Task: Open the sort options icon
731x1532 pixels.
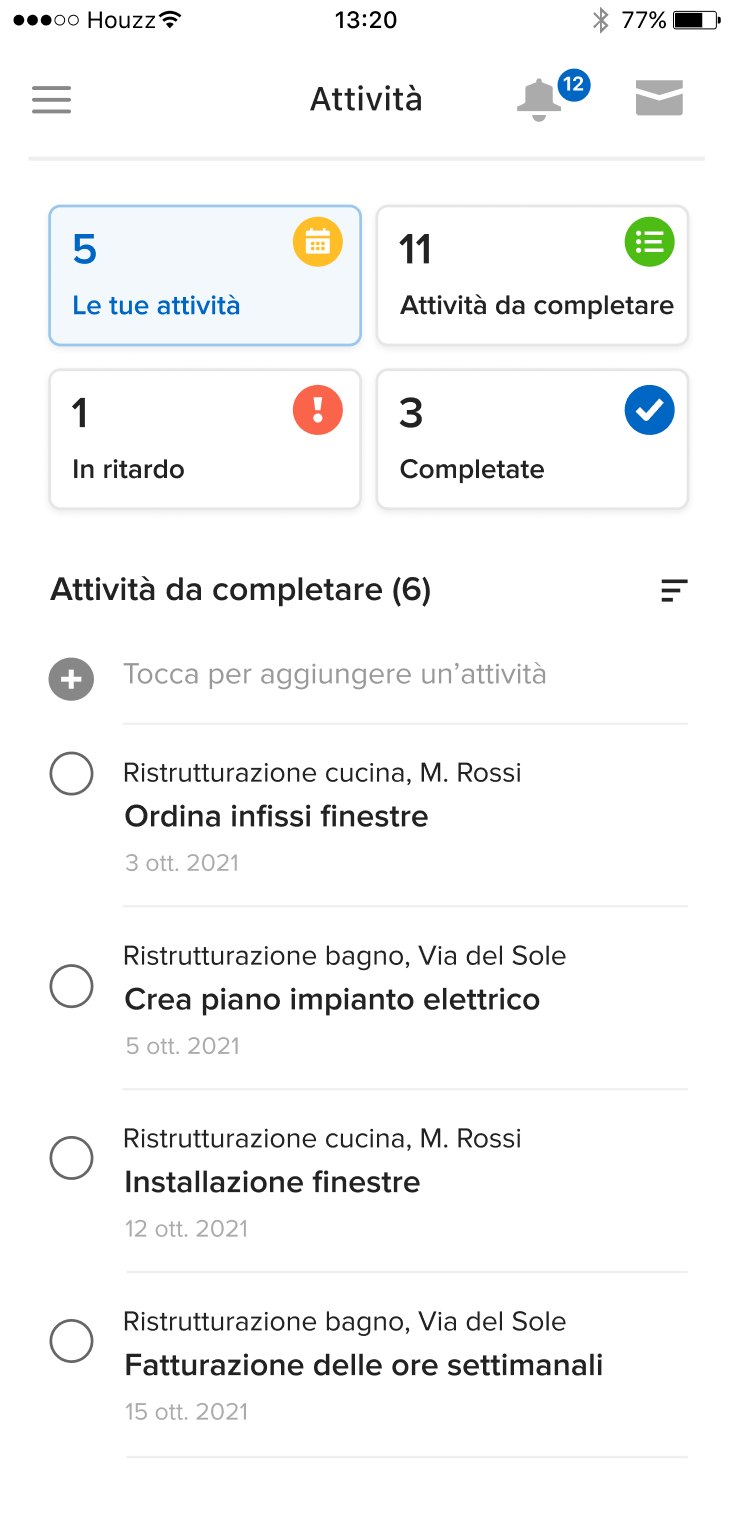Action: pos(674,591)
